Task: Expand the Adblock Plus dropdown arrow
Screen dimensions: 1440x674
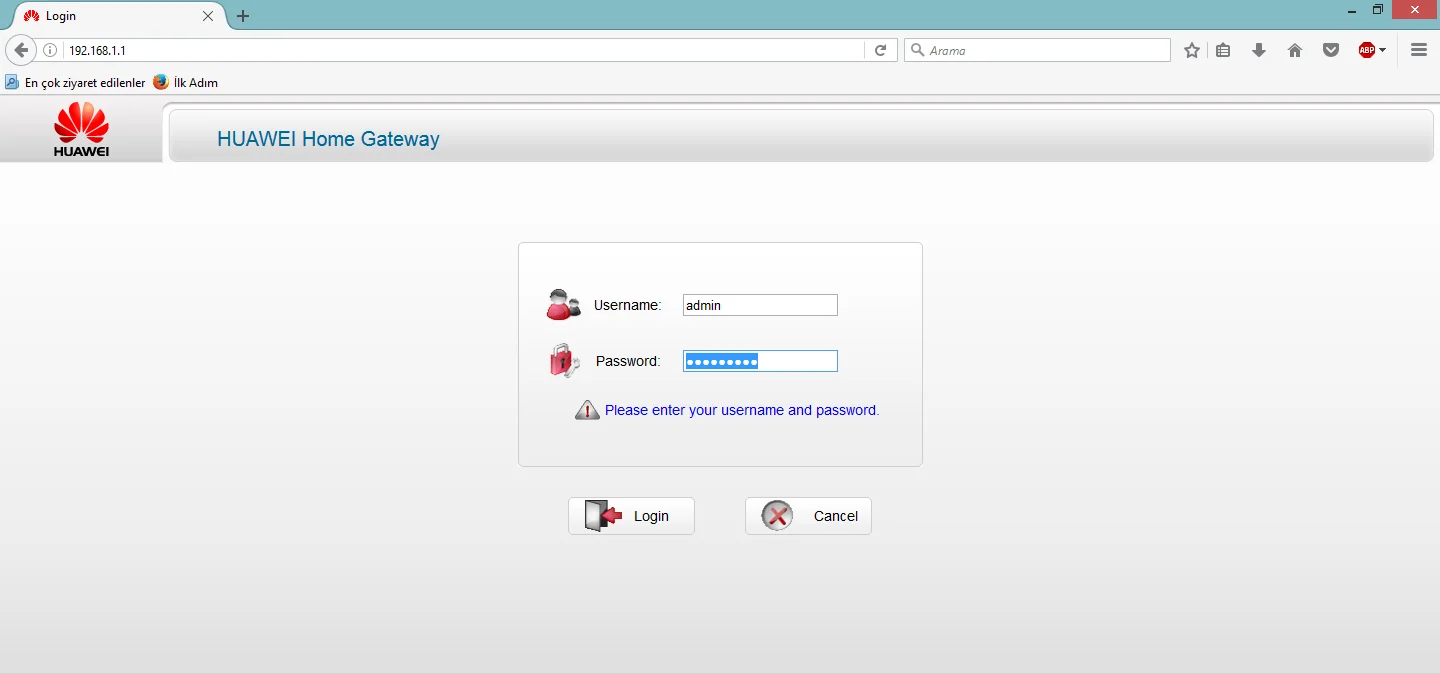Action: pos(1383,50)
